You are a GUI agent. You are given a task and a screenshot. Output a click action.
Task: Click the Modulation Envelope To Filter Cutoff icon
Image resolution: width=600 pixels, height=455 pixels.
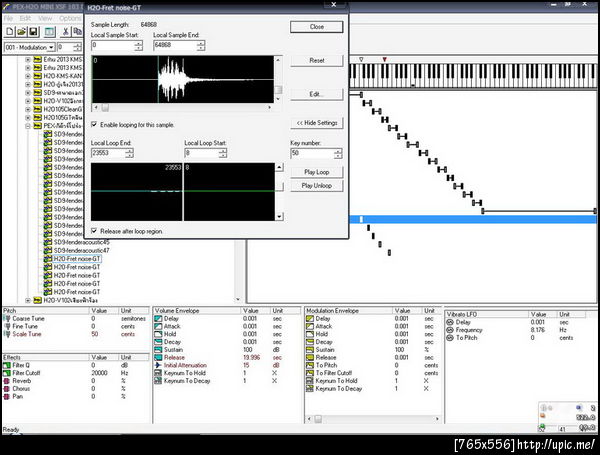click(310, 373)
